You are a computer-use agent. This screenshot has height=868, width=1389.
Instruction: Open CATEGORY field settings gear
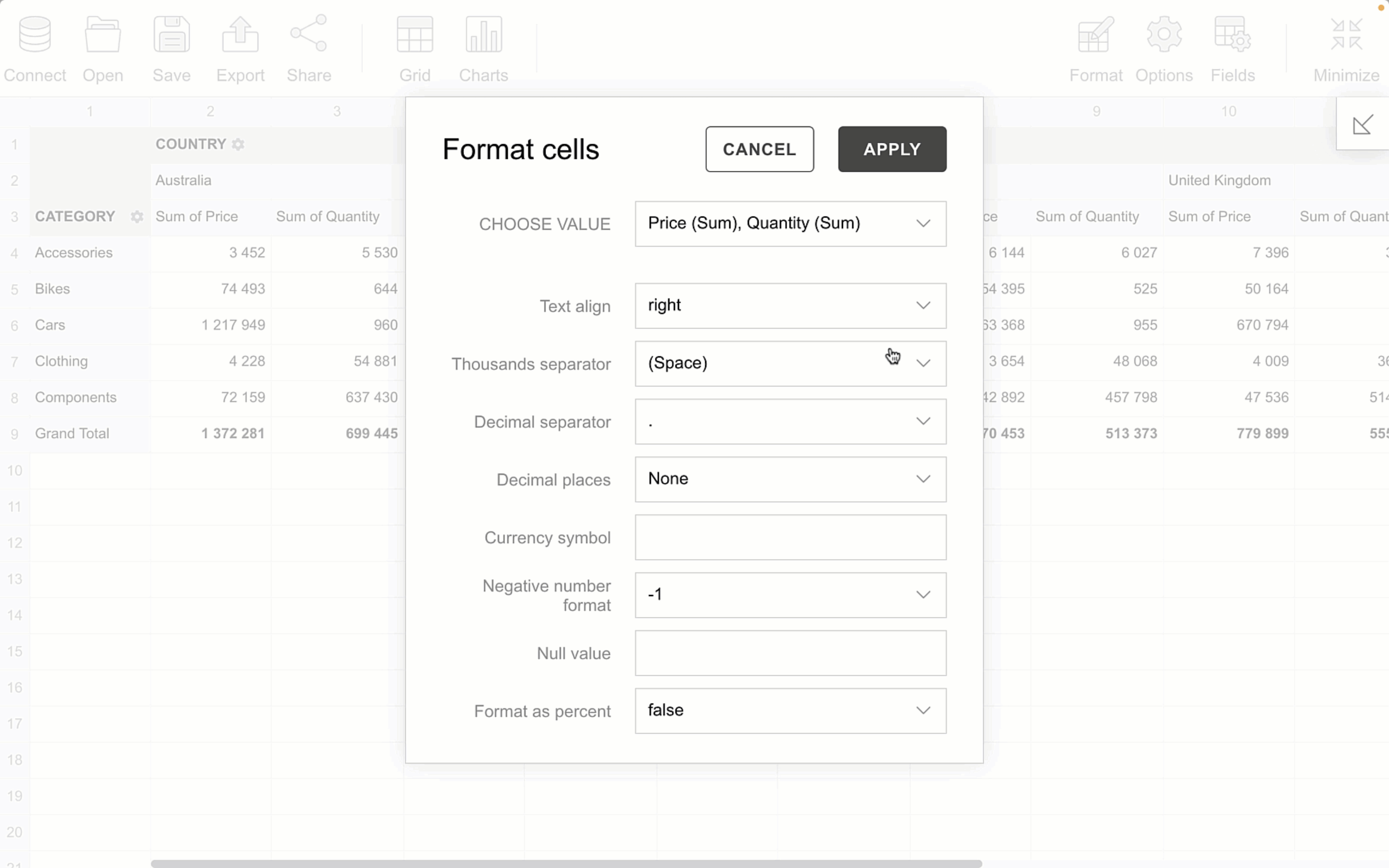[136, 217]
